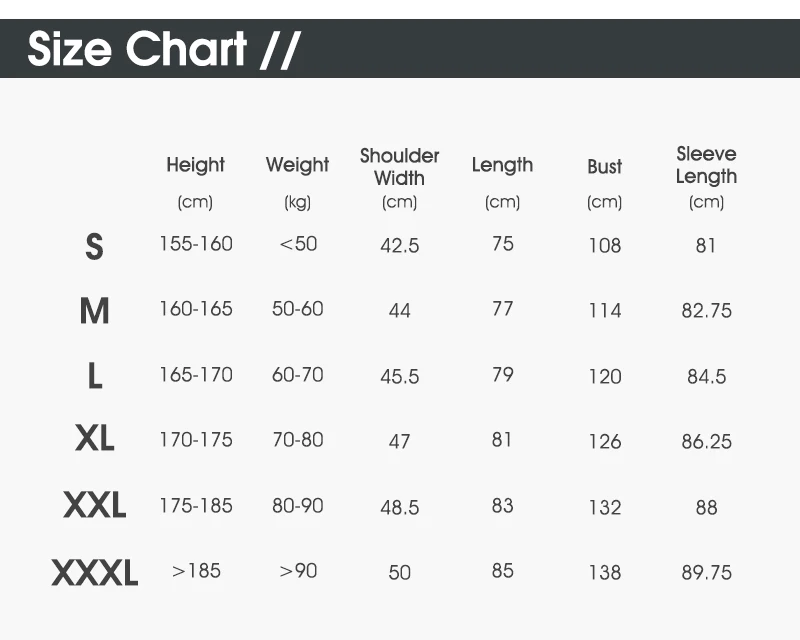Screen dimensions: 800x640
Task: Click the Height column header
Action: click(195, 165)
